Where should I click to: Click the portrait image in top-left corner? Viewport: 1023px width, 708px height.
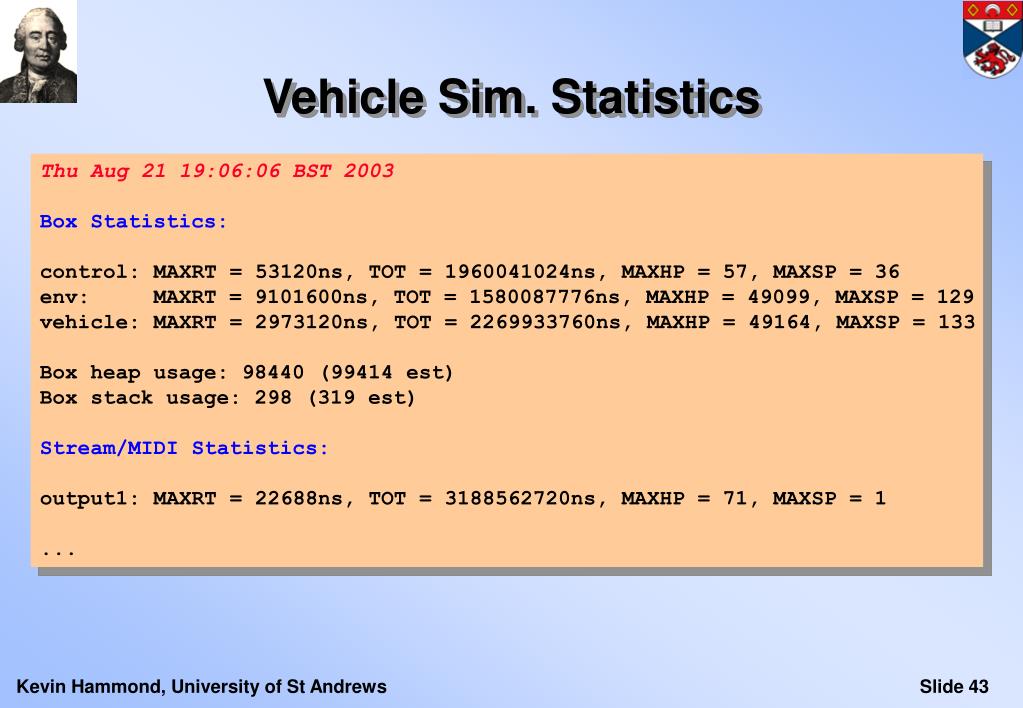tap(38, 51)
